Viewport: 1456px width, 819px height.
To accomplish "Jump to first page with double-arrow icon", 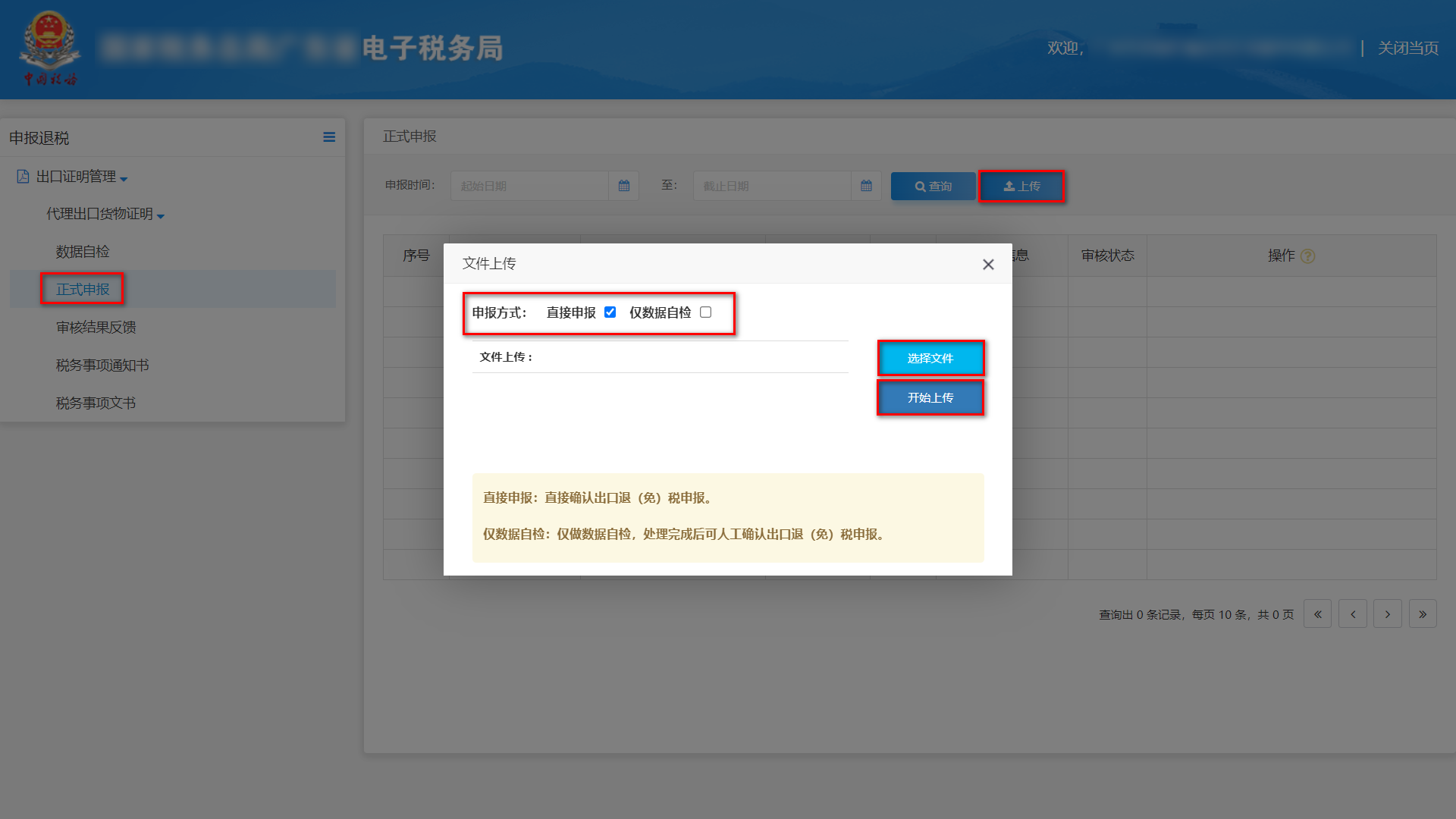I will [x=1317, y=613].
